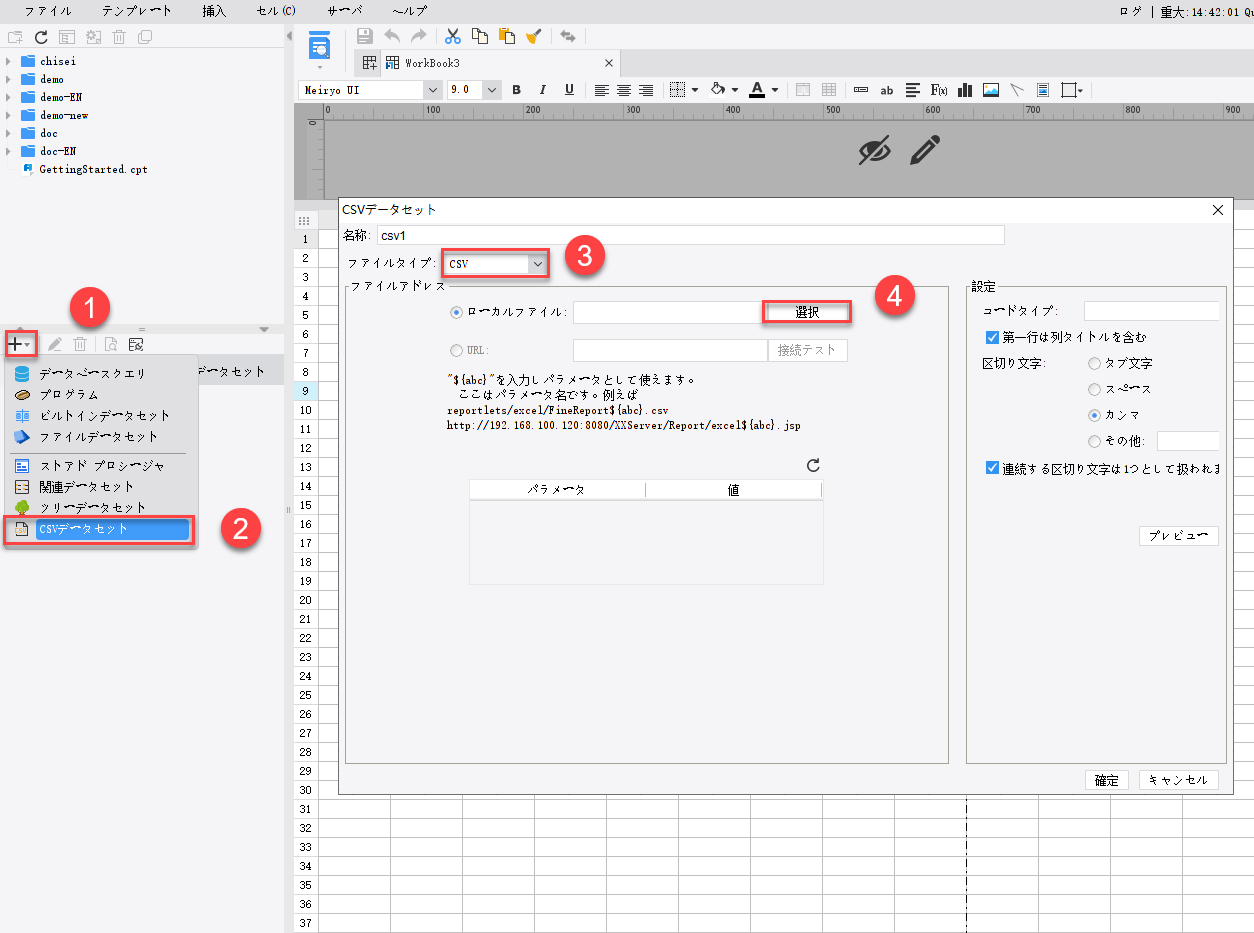This screenshot has width=1254, height=933.
Task: Open the font size dropdown showing 9.0
Action: coord(491,89)
